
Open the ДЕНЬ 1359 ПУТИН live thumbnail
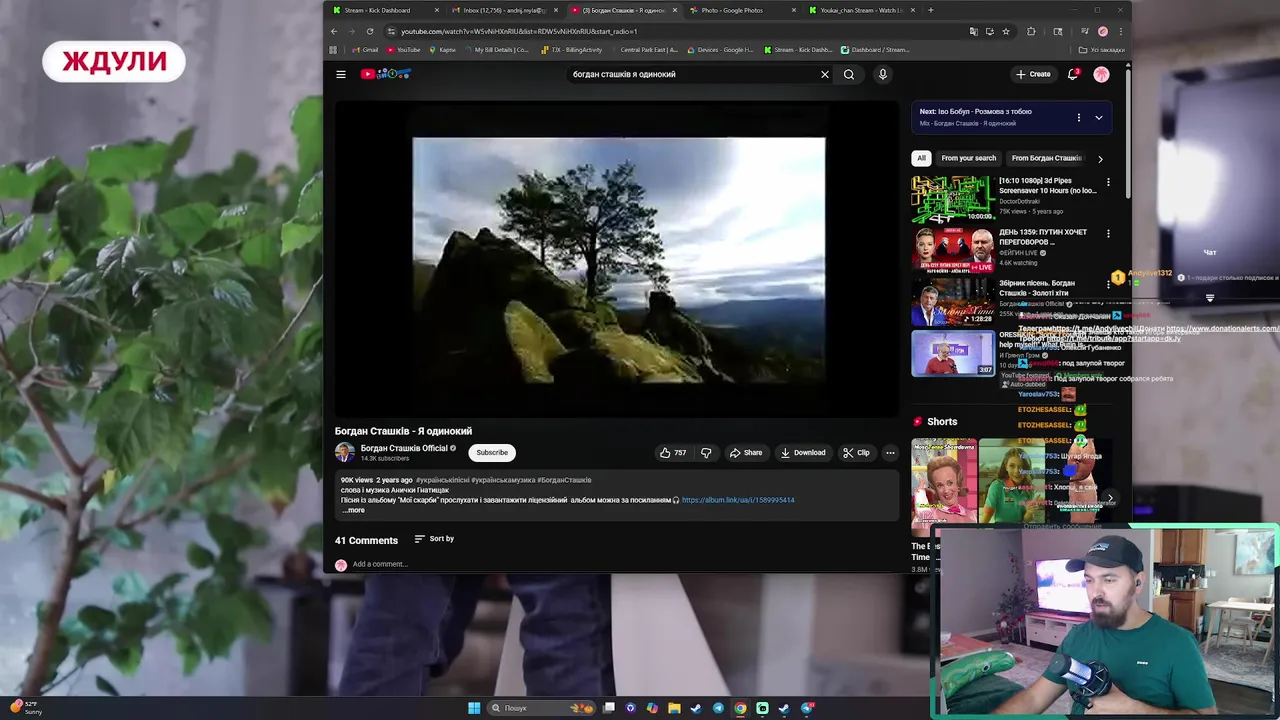953,250
